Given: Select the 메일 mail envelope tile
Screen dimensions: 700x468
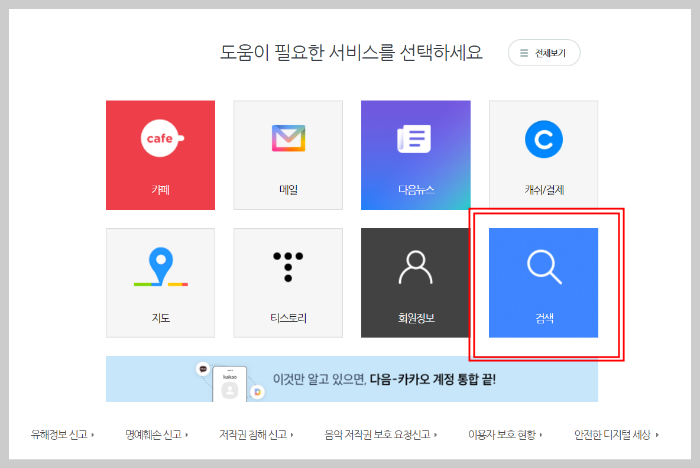Looking at the screenshot, I should click(288, 155).
